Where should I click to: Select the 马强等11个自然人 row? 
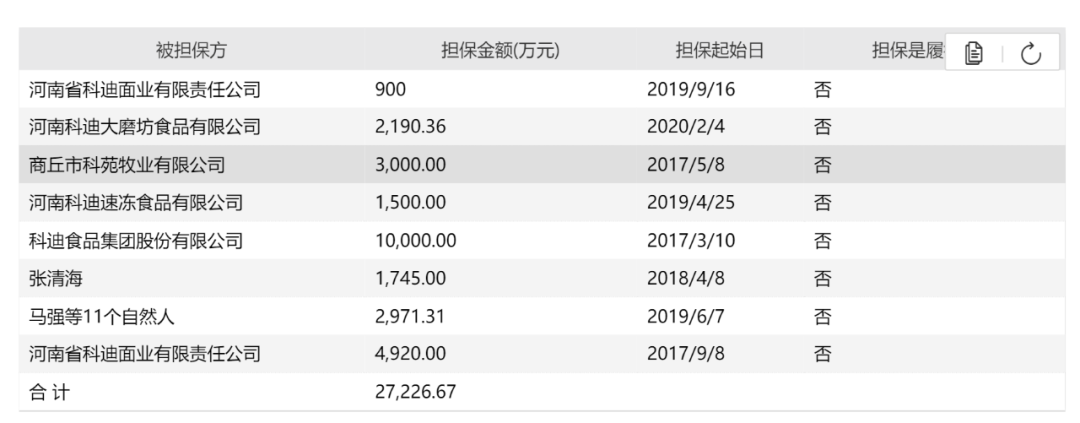(x=542, y=316)
